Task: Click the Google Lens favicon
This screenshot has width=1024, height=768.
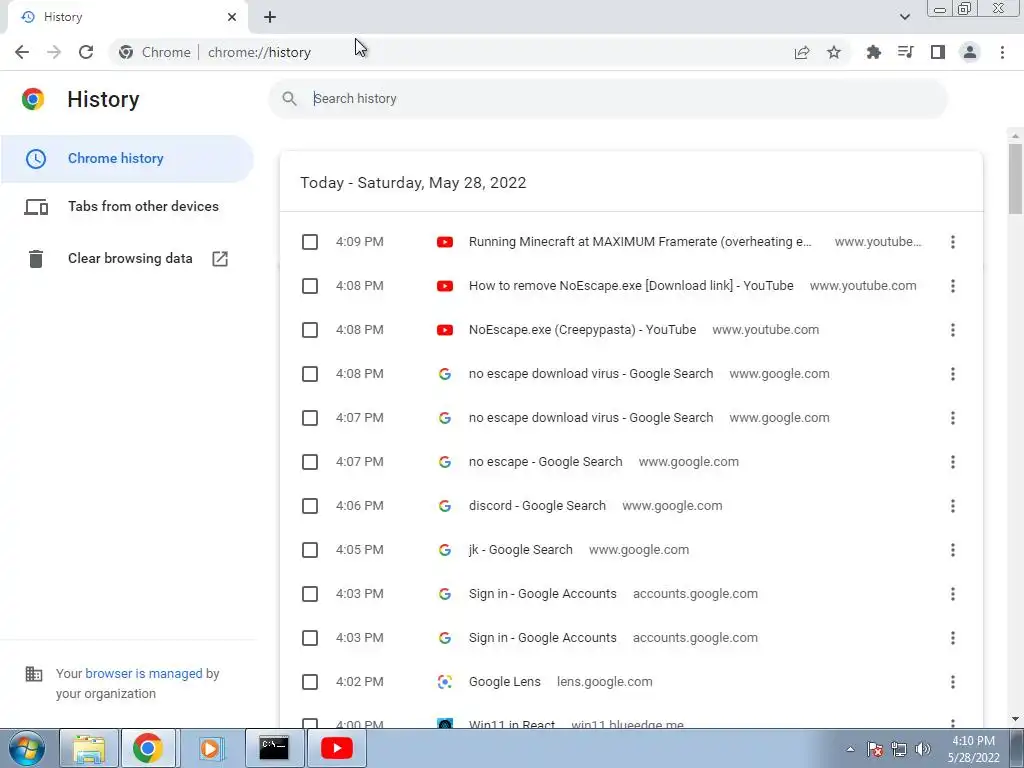Action: 445,682
